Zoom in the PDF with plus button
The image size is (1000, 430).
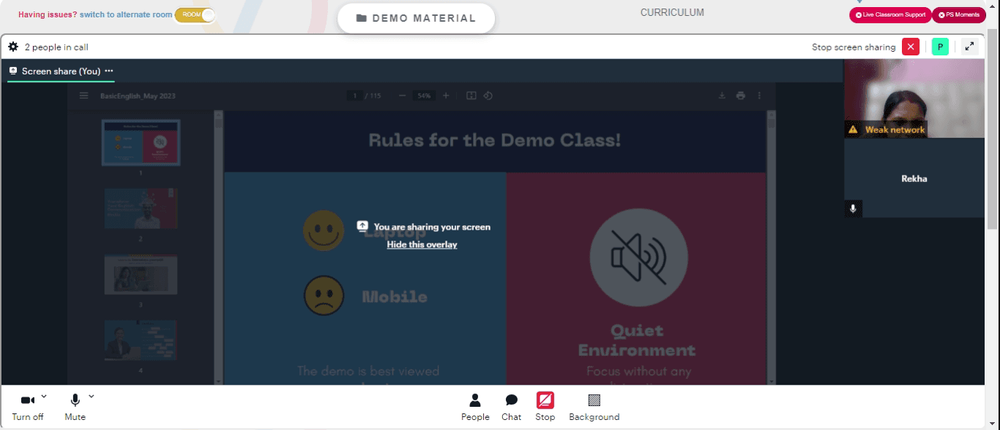[446, 96]
